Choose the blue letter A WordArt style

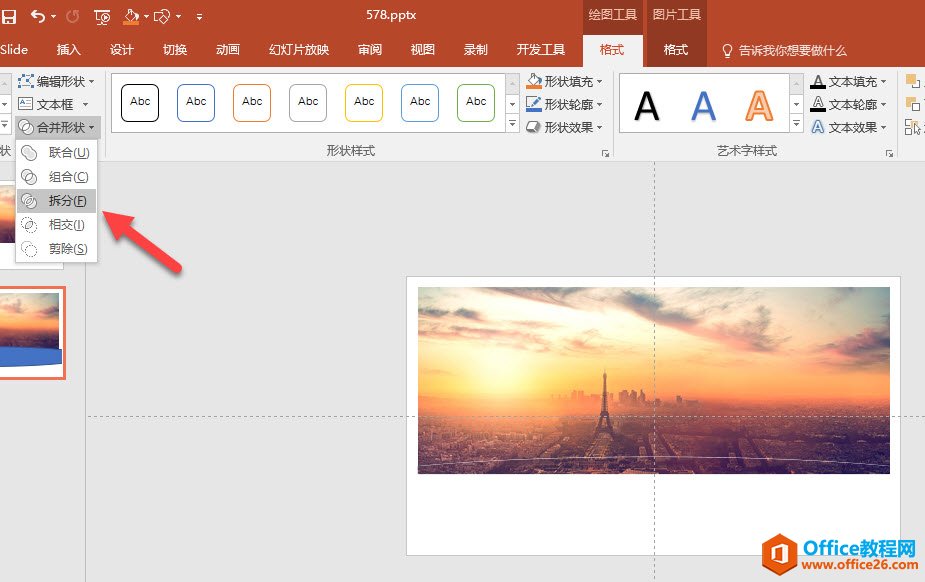[x=704, y=104]
